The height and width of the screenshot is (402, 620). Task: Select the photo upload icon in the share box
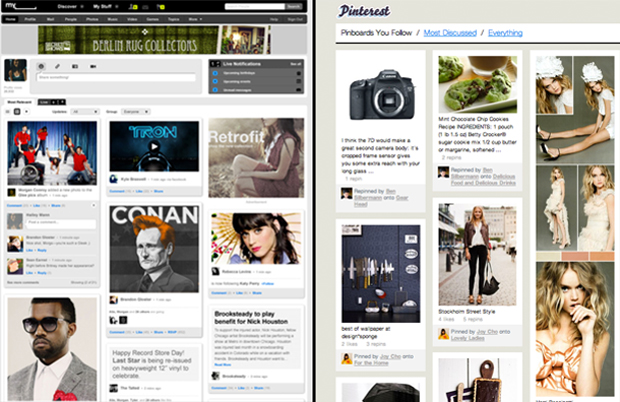(75, 66)
